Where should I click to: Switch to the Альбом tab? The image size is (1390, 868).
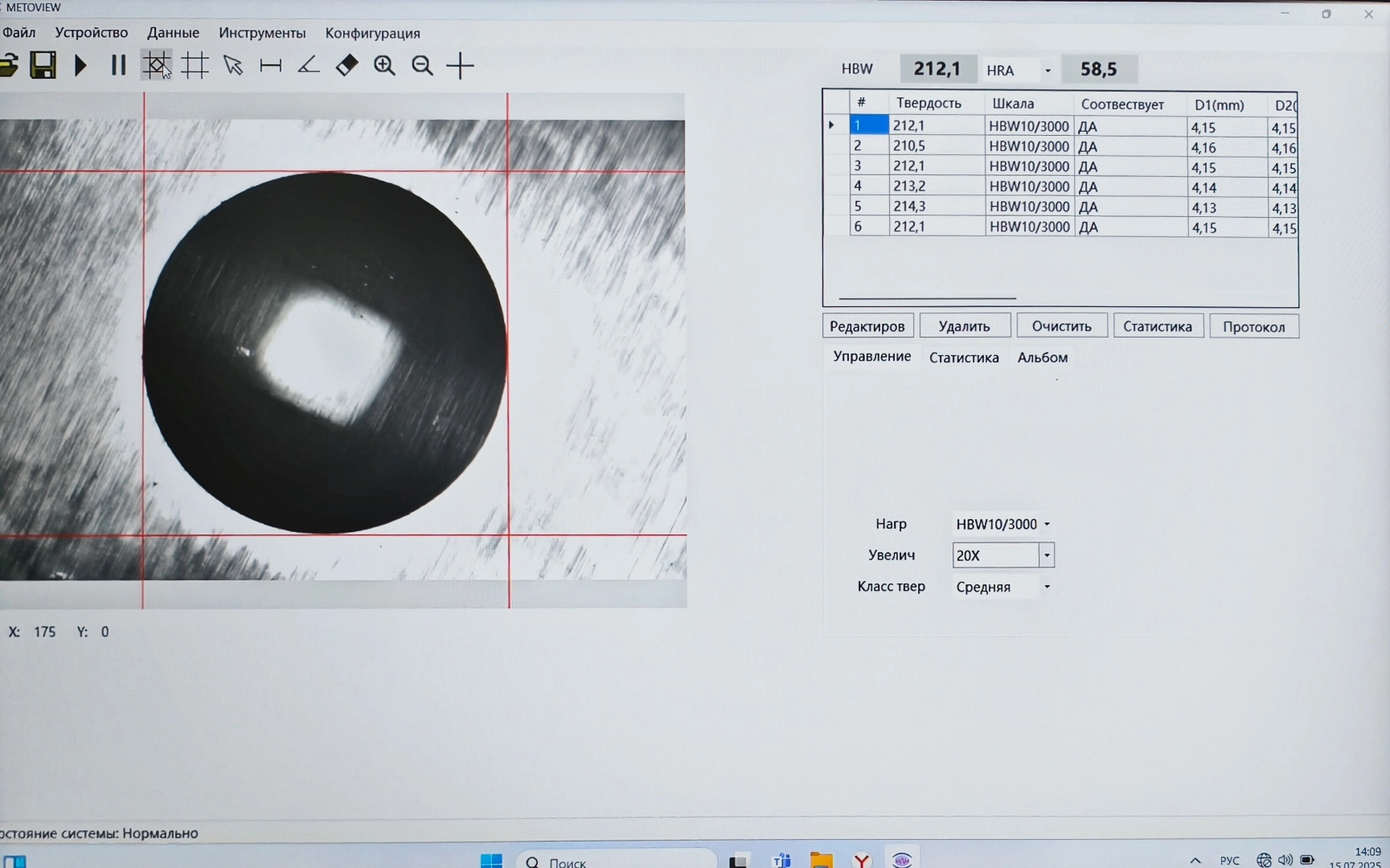pos(1042,358)
